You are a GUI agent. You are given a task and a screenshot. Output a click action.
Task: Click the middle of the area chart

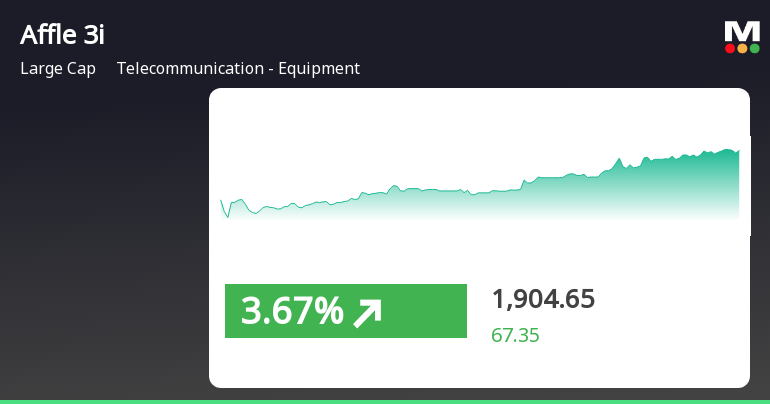point(480,200)
